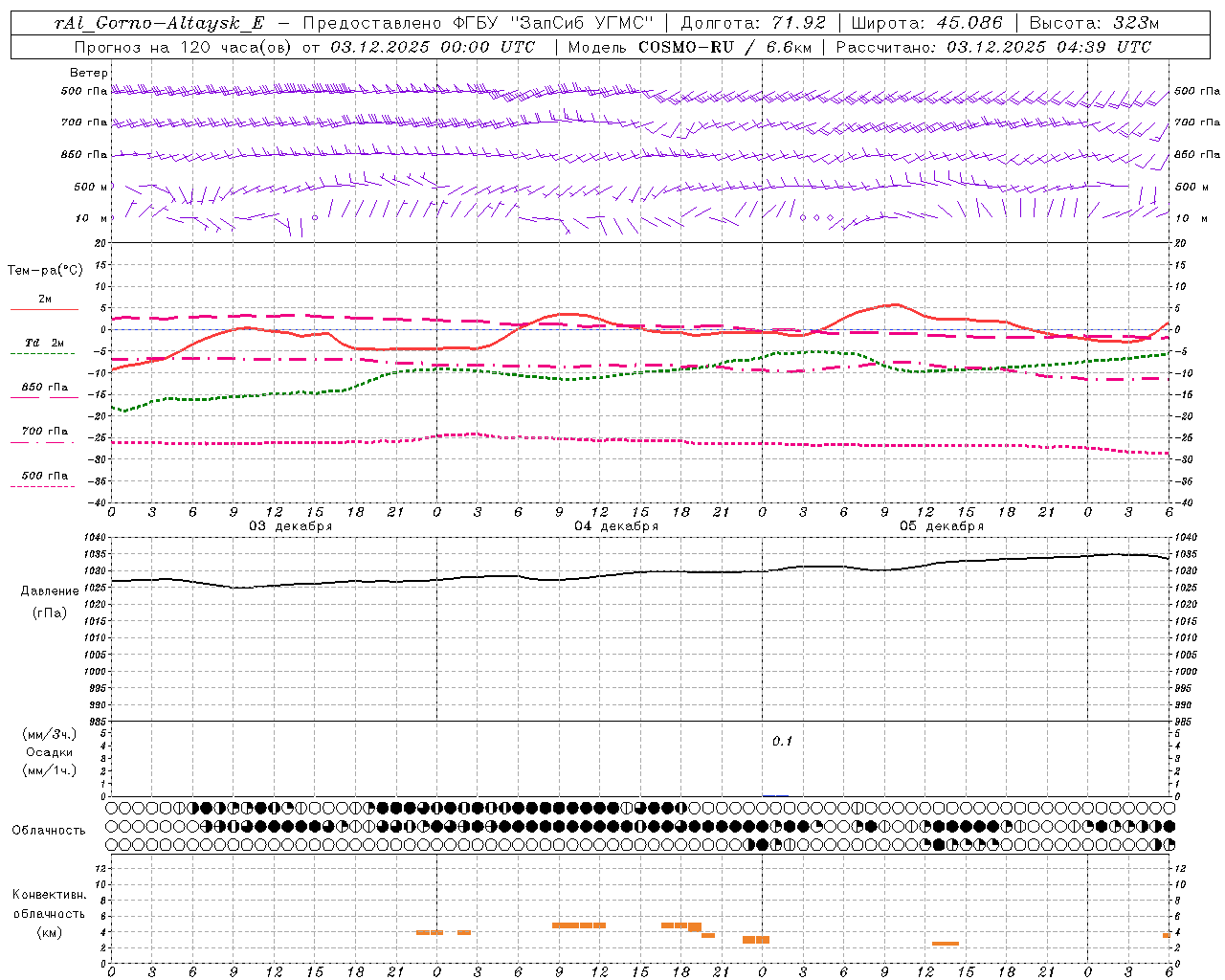Click the Высота: 323м field
This screenshot has width=1225, height=980.
point(1093,24)
